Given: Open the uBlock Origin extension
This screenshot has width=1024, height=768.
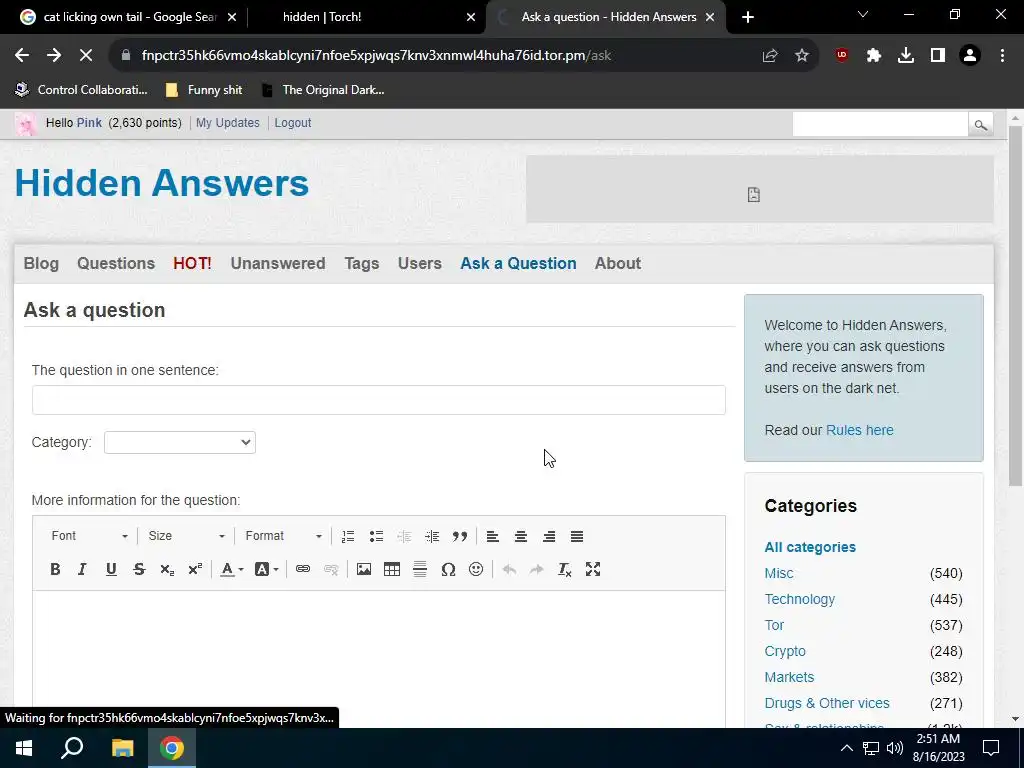Looking at the screenshot, I should (x=842, y=56).
